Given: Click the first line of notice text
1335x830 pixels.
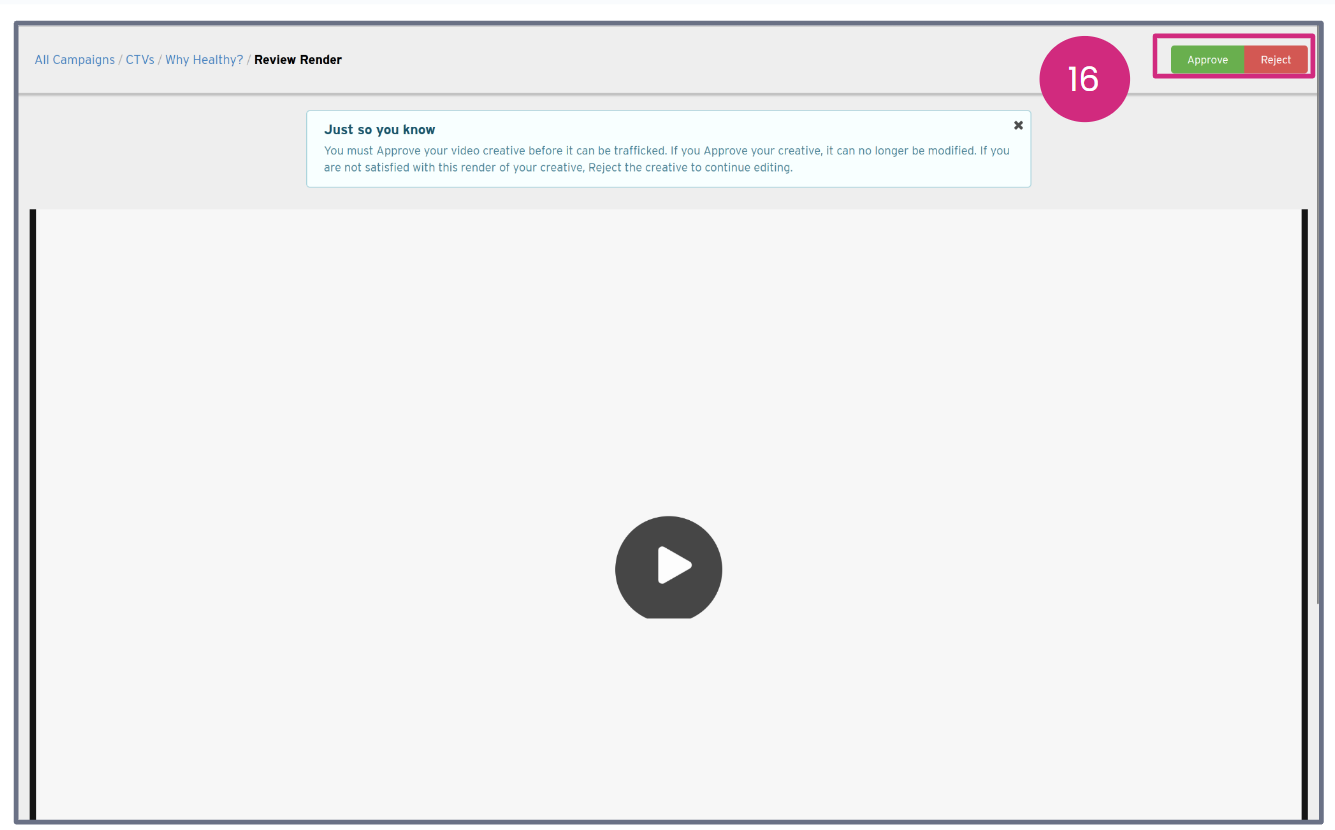Looking at the screenshot, I should point(666,151).
